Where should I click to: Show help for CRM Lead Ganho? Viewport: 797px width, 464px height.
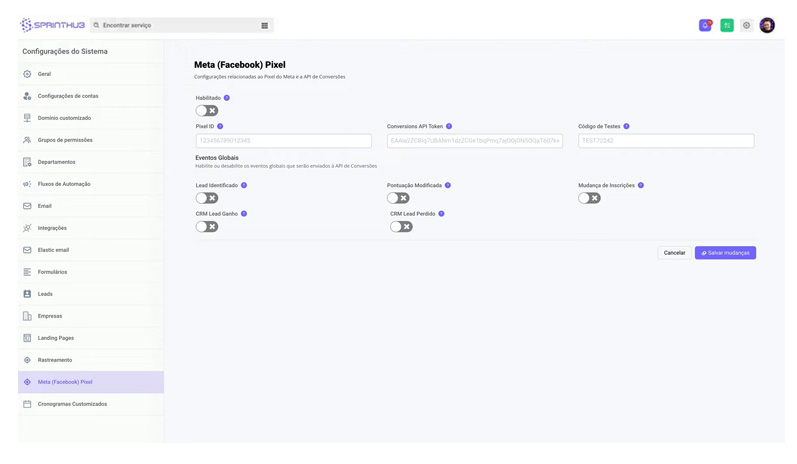(x=244, y=213)
